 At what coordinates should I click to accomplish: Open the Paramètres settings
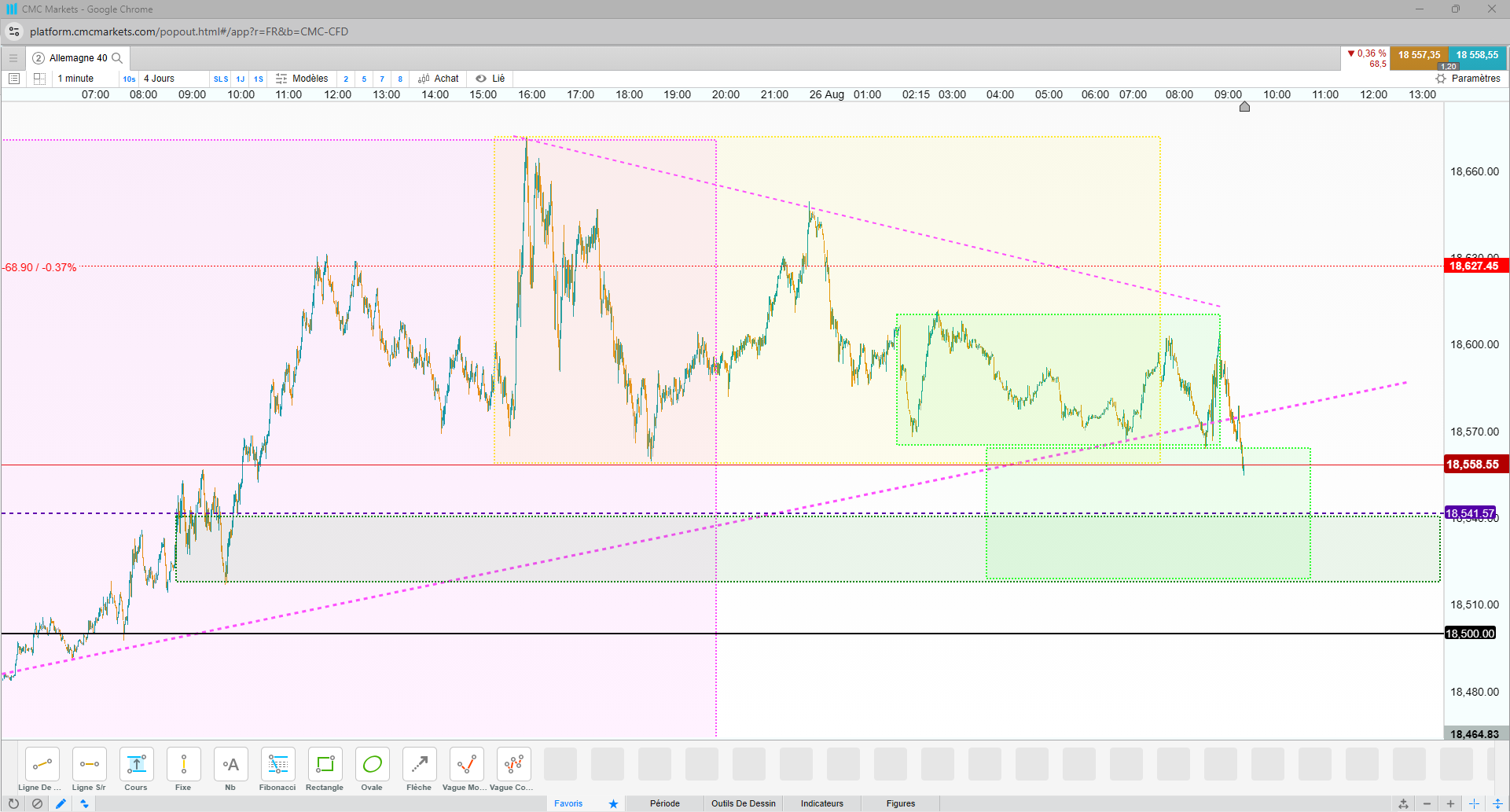1468,79
